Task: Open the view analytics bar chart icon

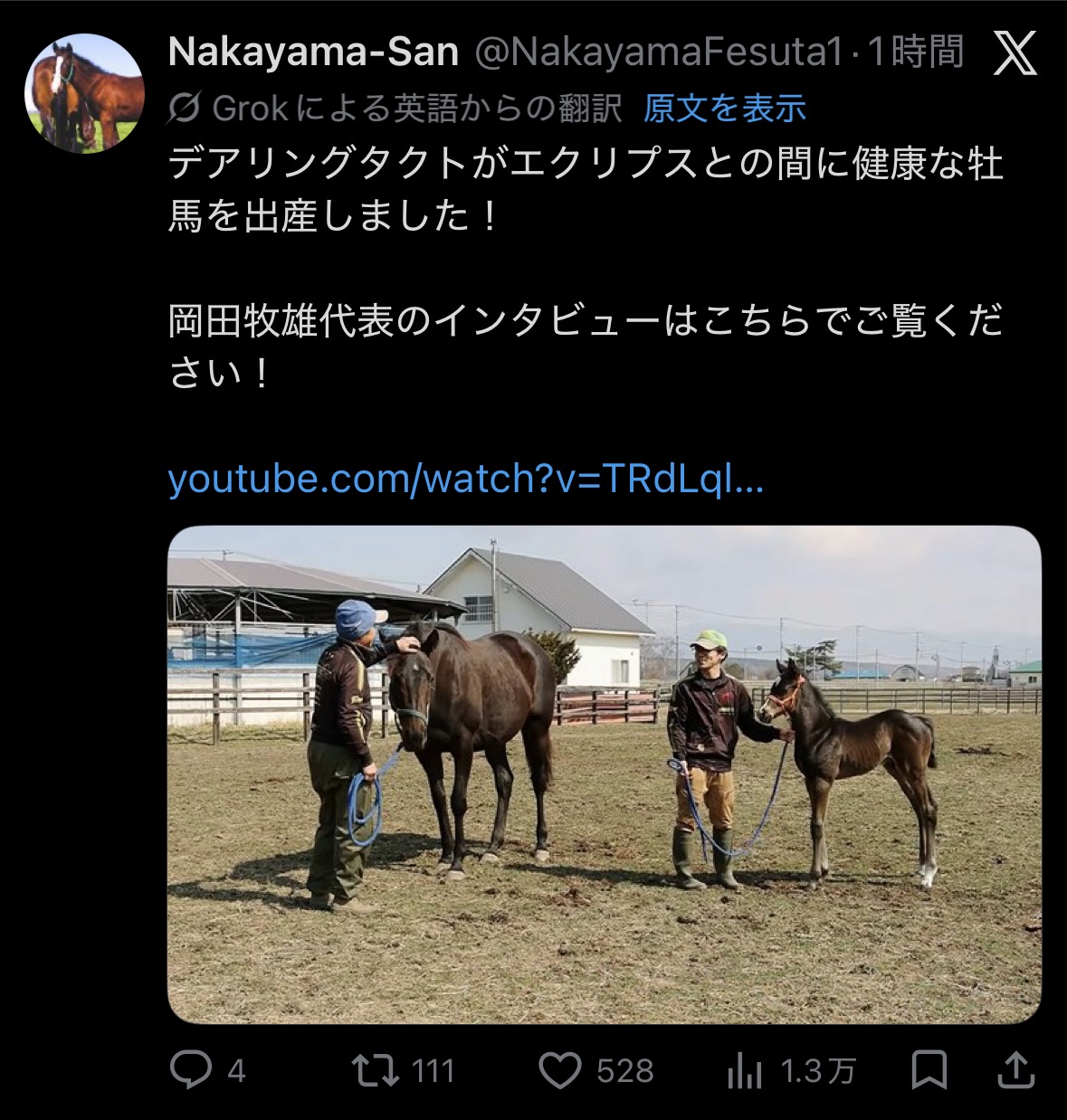Action: [x=745, y=1072]
